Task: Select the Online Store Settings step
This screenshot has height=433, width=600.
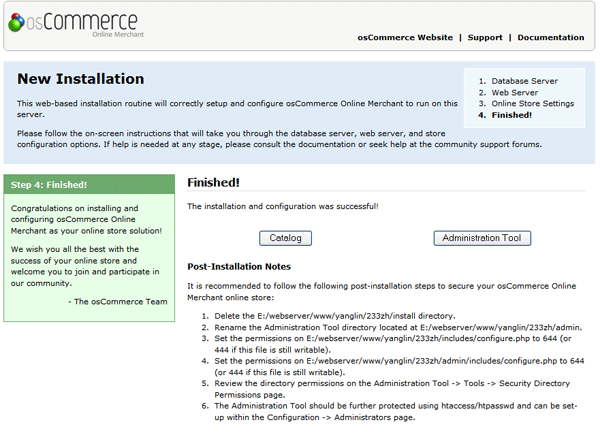Action: (x=532, y=103)
